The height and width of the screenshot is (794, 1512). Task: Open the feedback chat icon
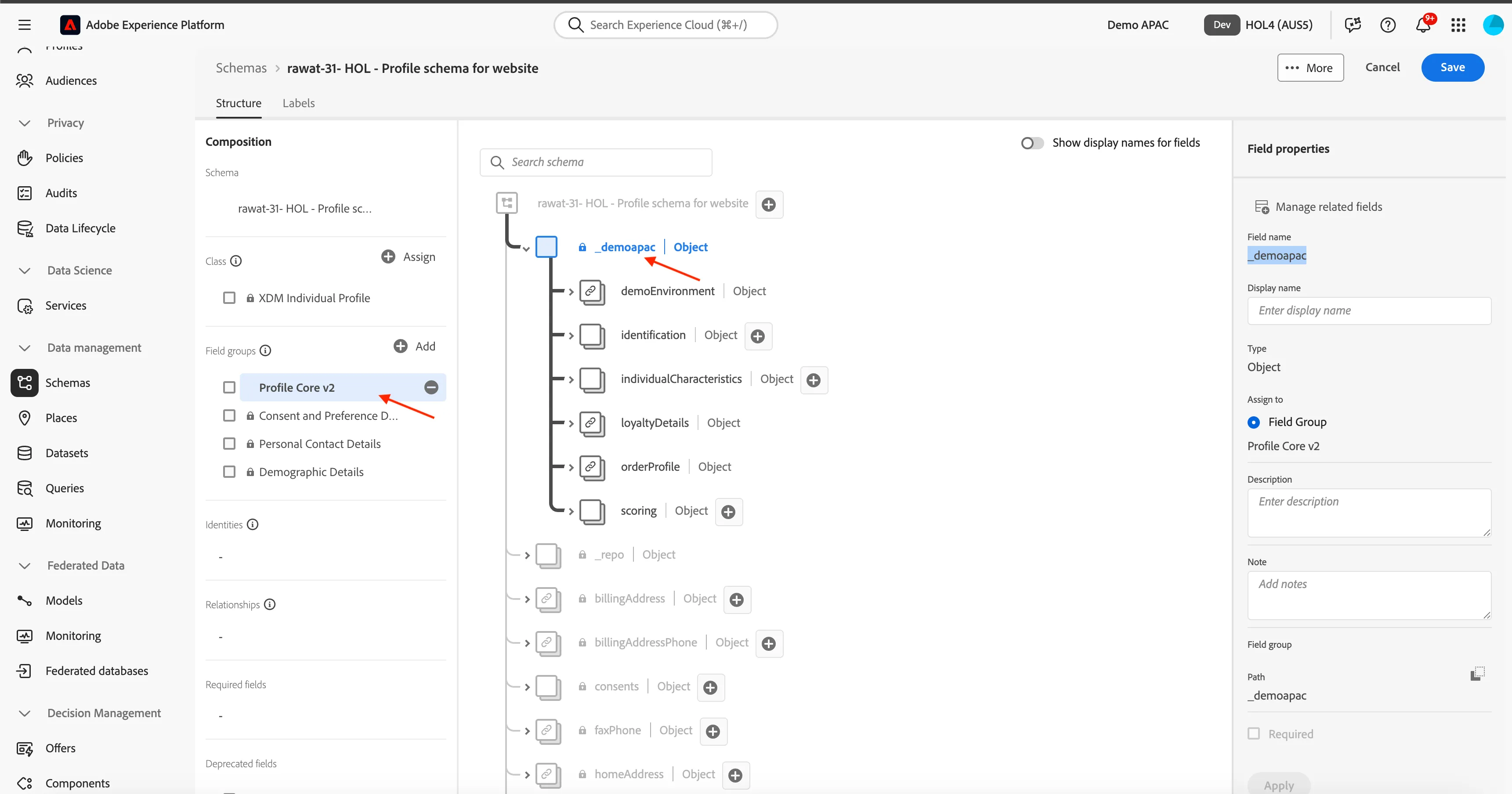(1353, 25)
